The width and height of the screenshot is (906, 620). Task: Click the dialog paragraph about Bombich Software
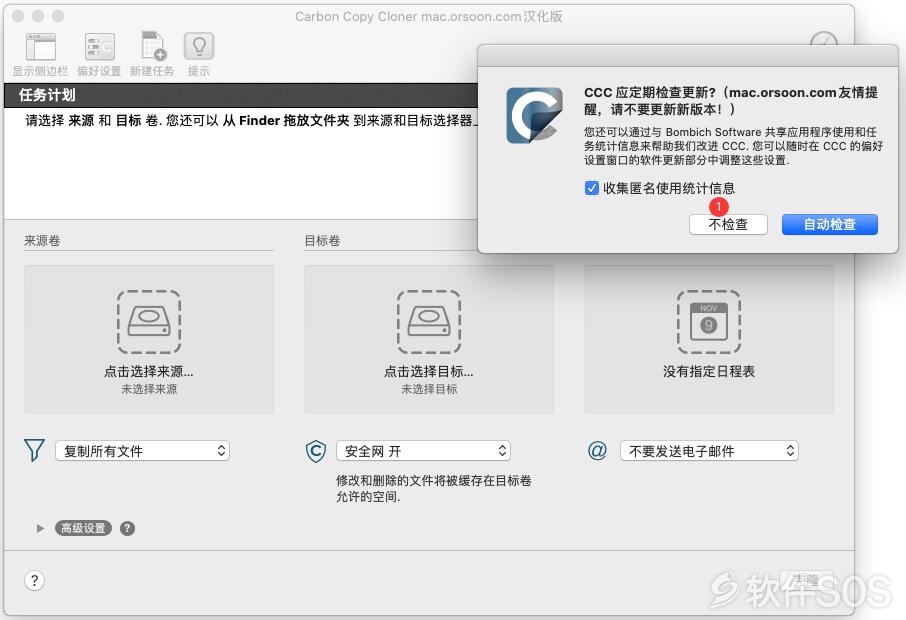point(733,146)
